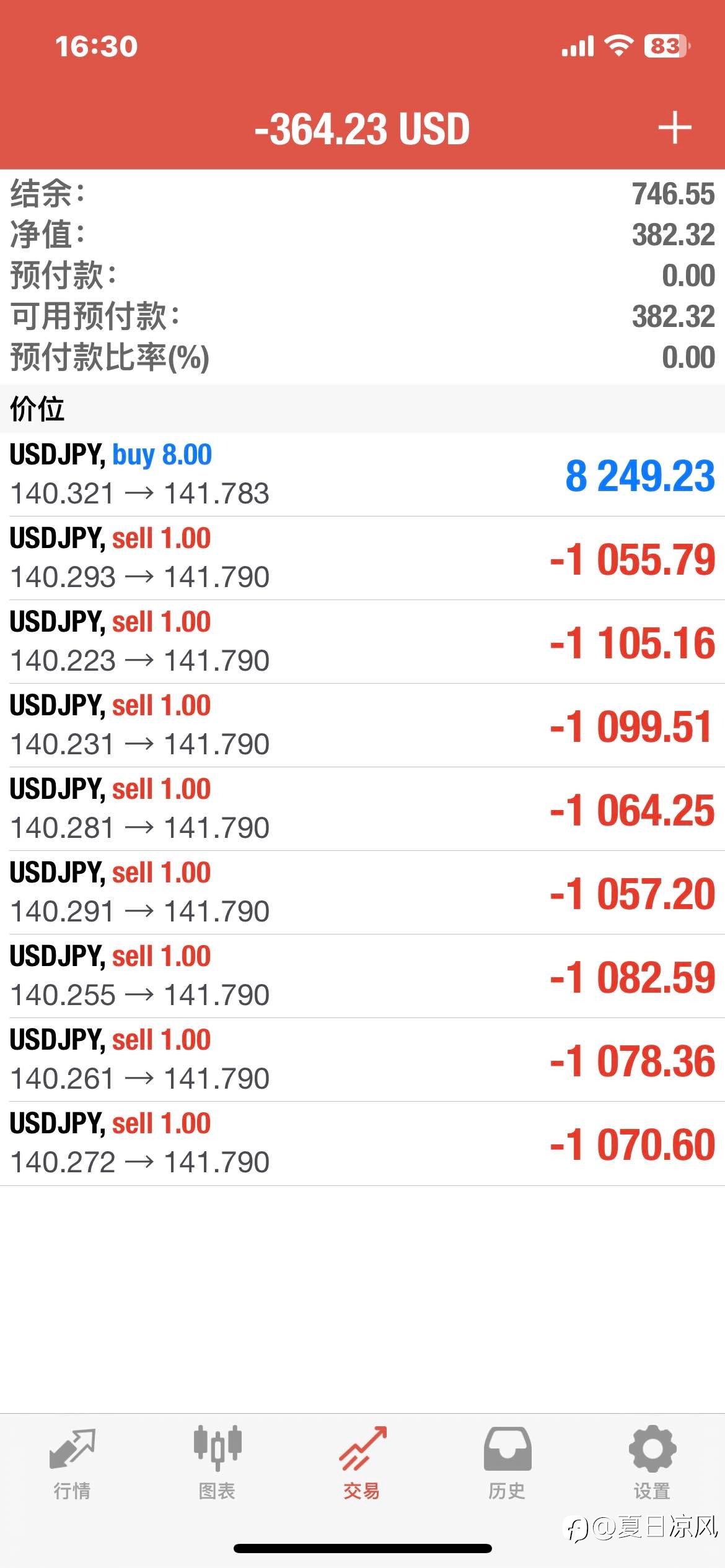
Task: Open the 设置 settings gear icon
Action: 652,1448
